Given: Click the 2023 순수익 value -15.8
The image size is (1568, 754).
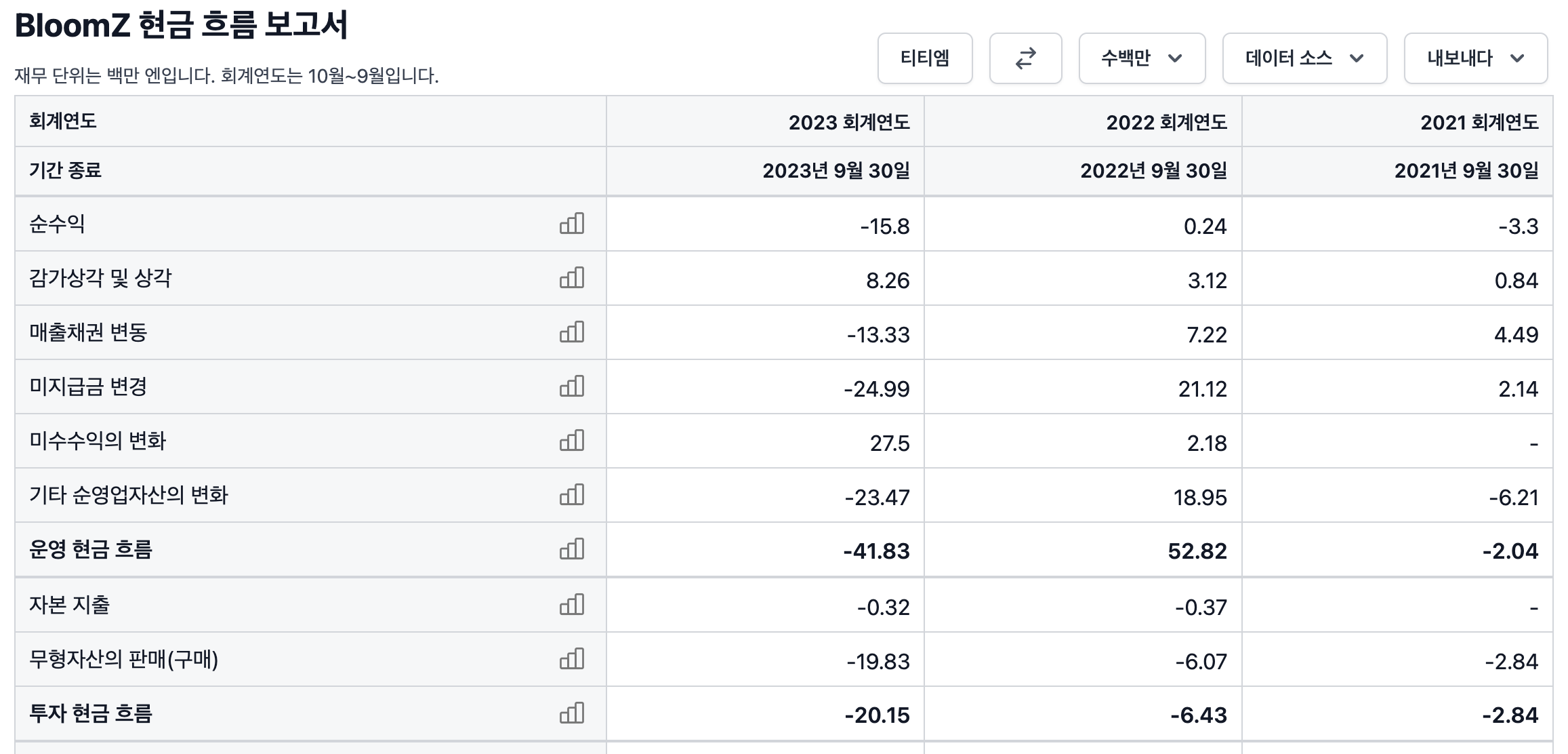Looking at the screenshot, I should point(884,226).
